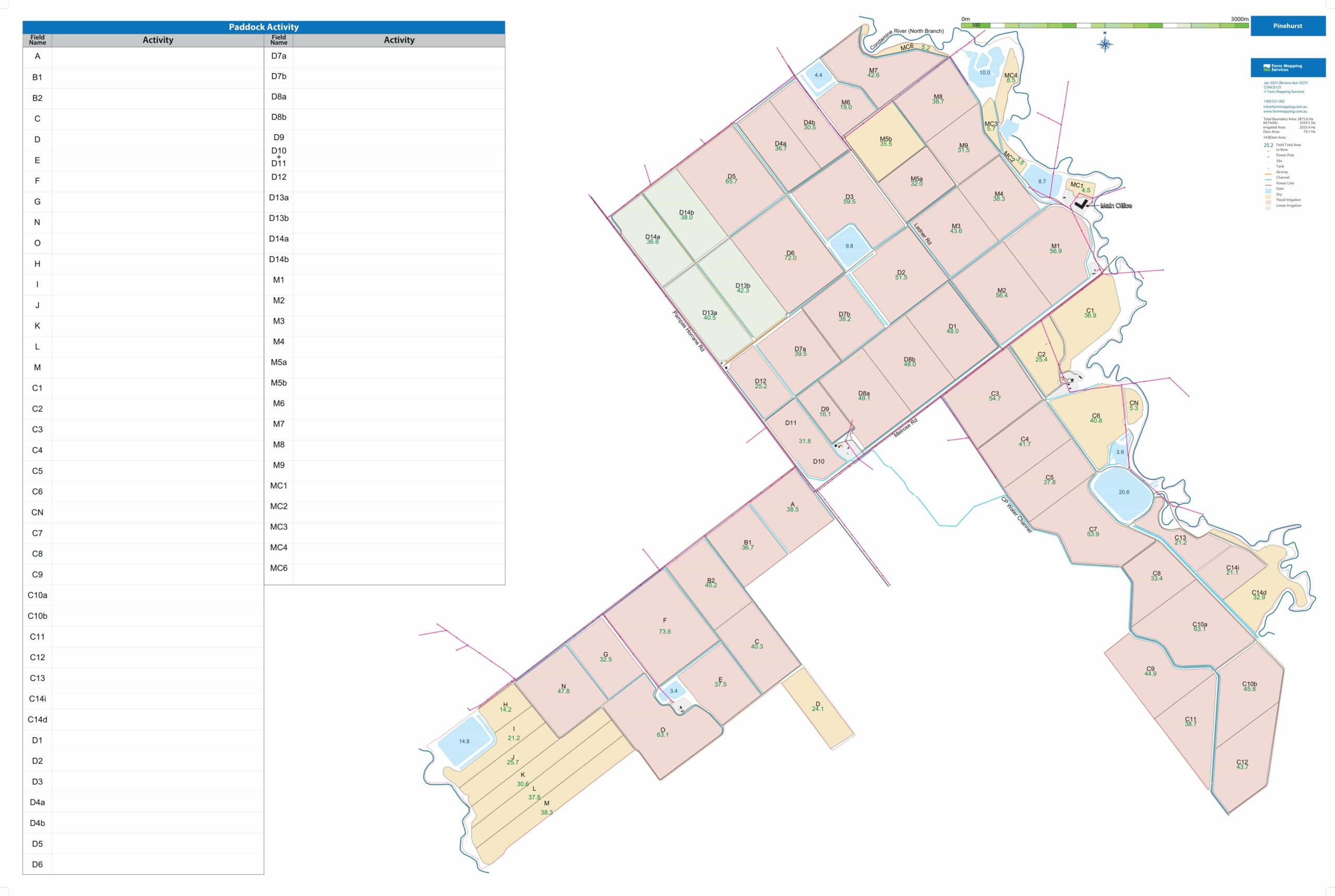Click the info@farmmapping.com.au email link
This screenshot has width=1335, height=896.
click(x=1285, y=106)
